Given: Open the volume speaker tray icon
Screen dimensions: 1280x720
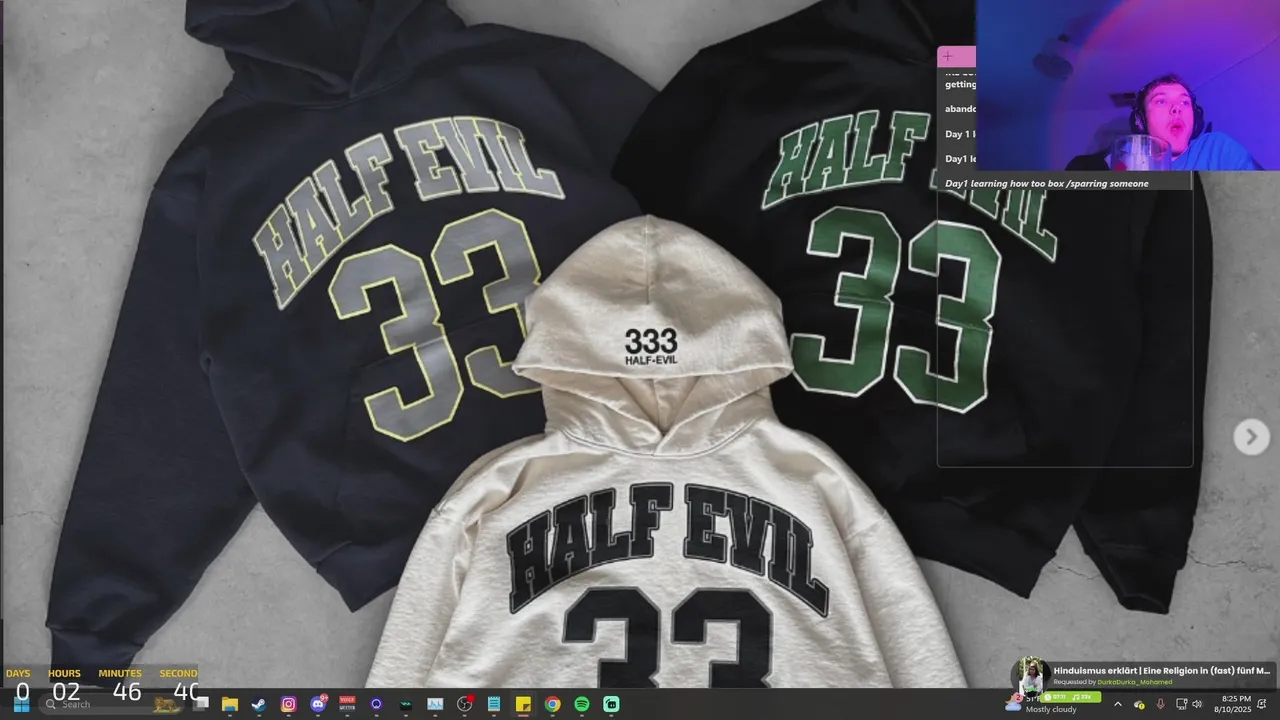Looking at the screenshot, I should click(1197, 704).
